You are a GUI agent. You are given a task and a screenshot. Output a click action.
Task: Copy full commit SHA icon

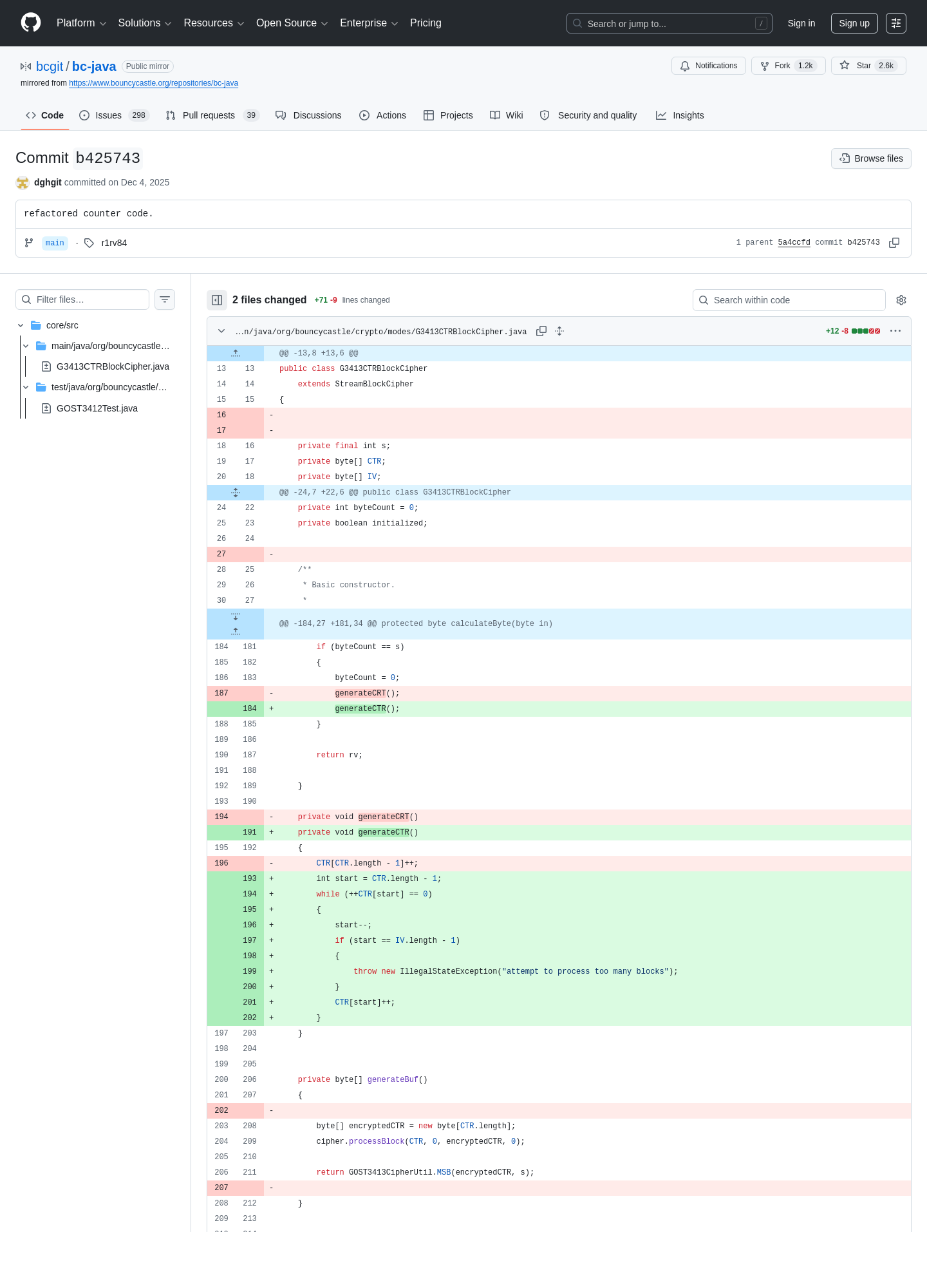(894, 243)
